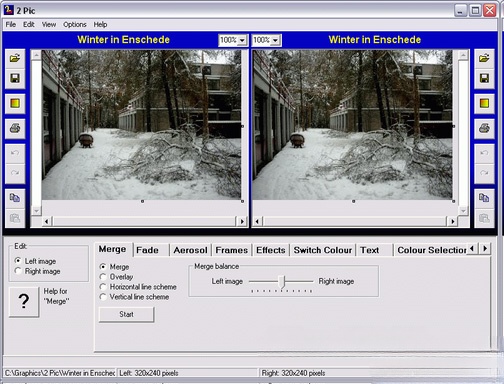This screenshot has width=504, height=384.
Task: Copy the right image
Action: [x=484, y=198]
